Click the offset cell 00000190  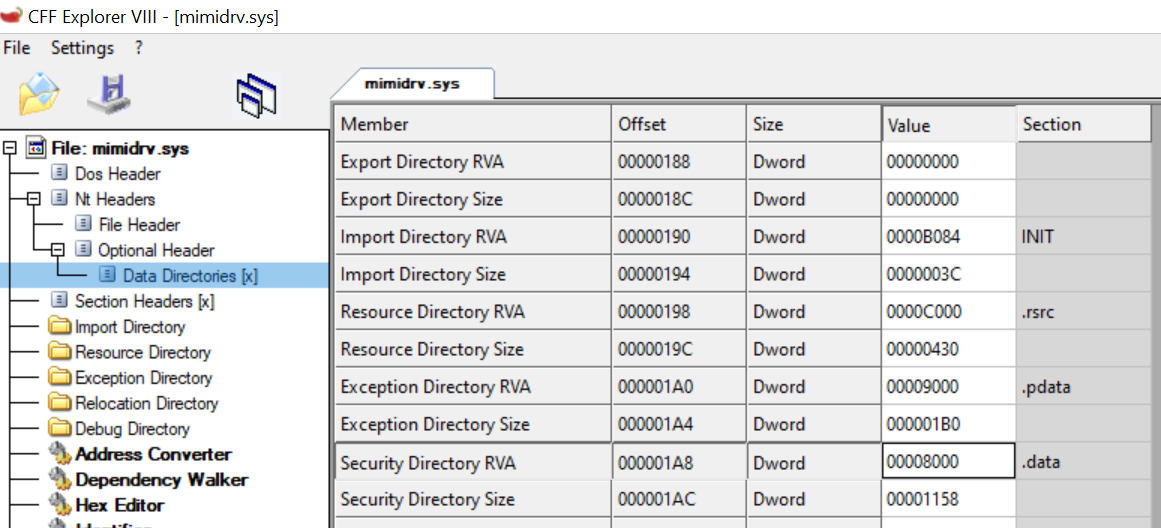679,237
